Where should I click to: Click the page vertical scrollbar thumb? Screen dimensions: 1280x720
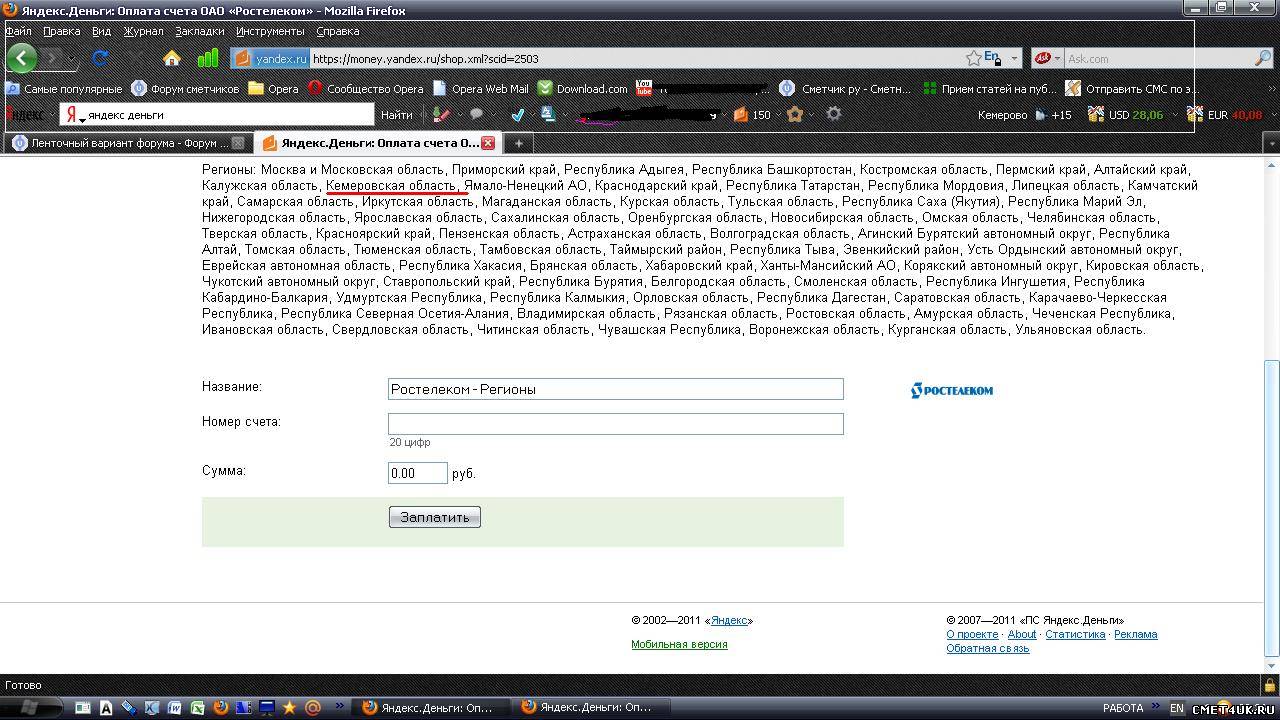pyautogui.click(x=1272, y=508)
